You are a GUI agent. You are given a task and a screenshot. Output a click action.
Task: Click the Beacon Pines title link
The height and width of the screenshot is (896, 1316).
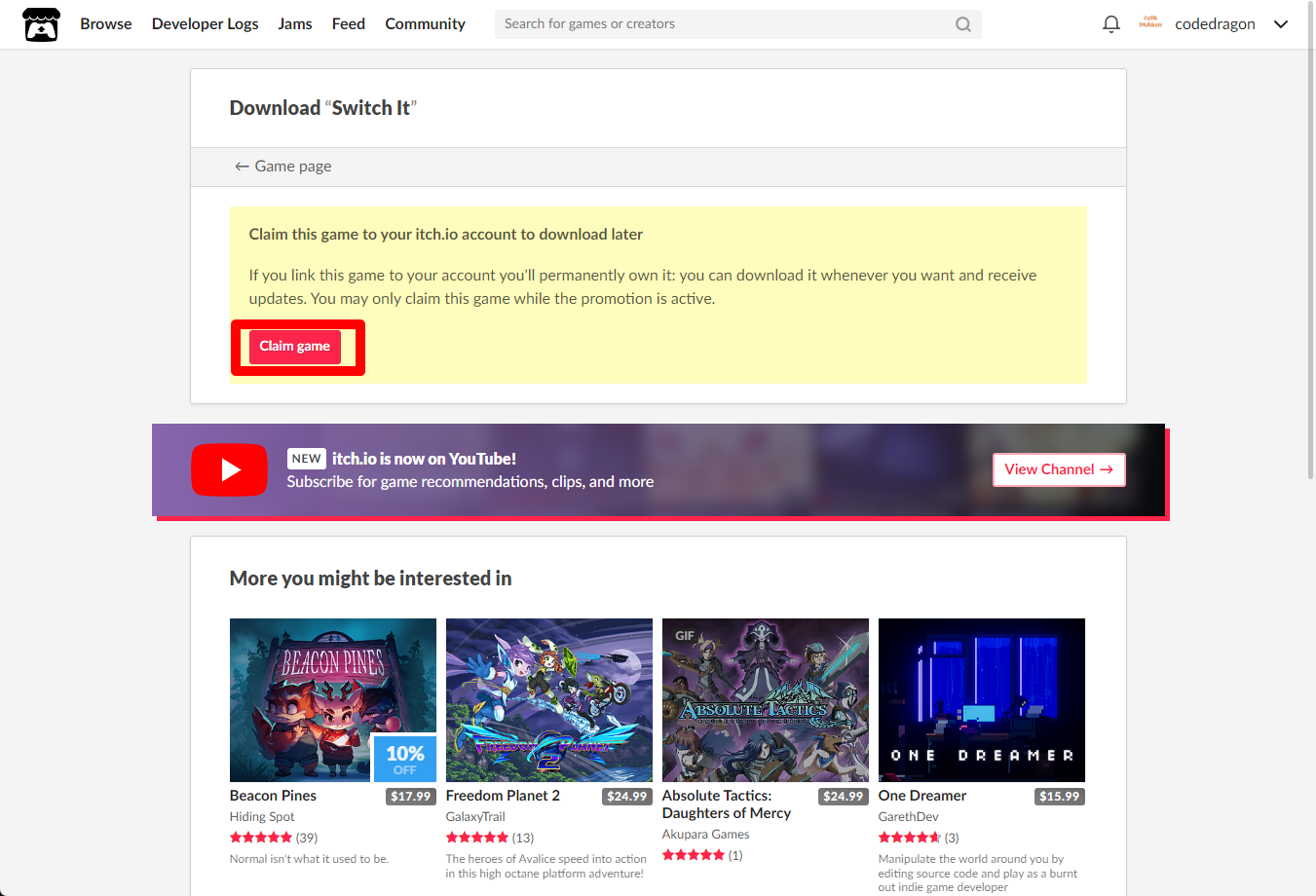point(273,796)
